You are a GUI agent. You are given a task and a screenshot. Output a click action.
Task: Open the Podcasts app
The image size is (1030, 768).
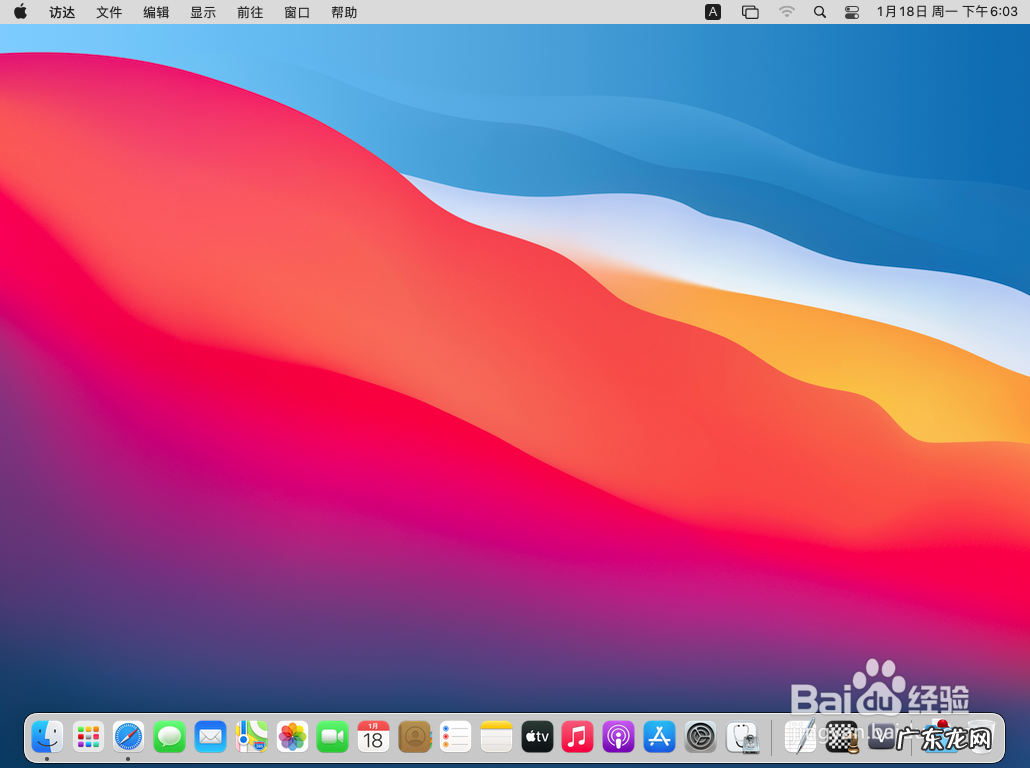tap(618, 738)
